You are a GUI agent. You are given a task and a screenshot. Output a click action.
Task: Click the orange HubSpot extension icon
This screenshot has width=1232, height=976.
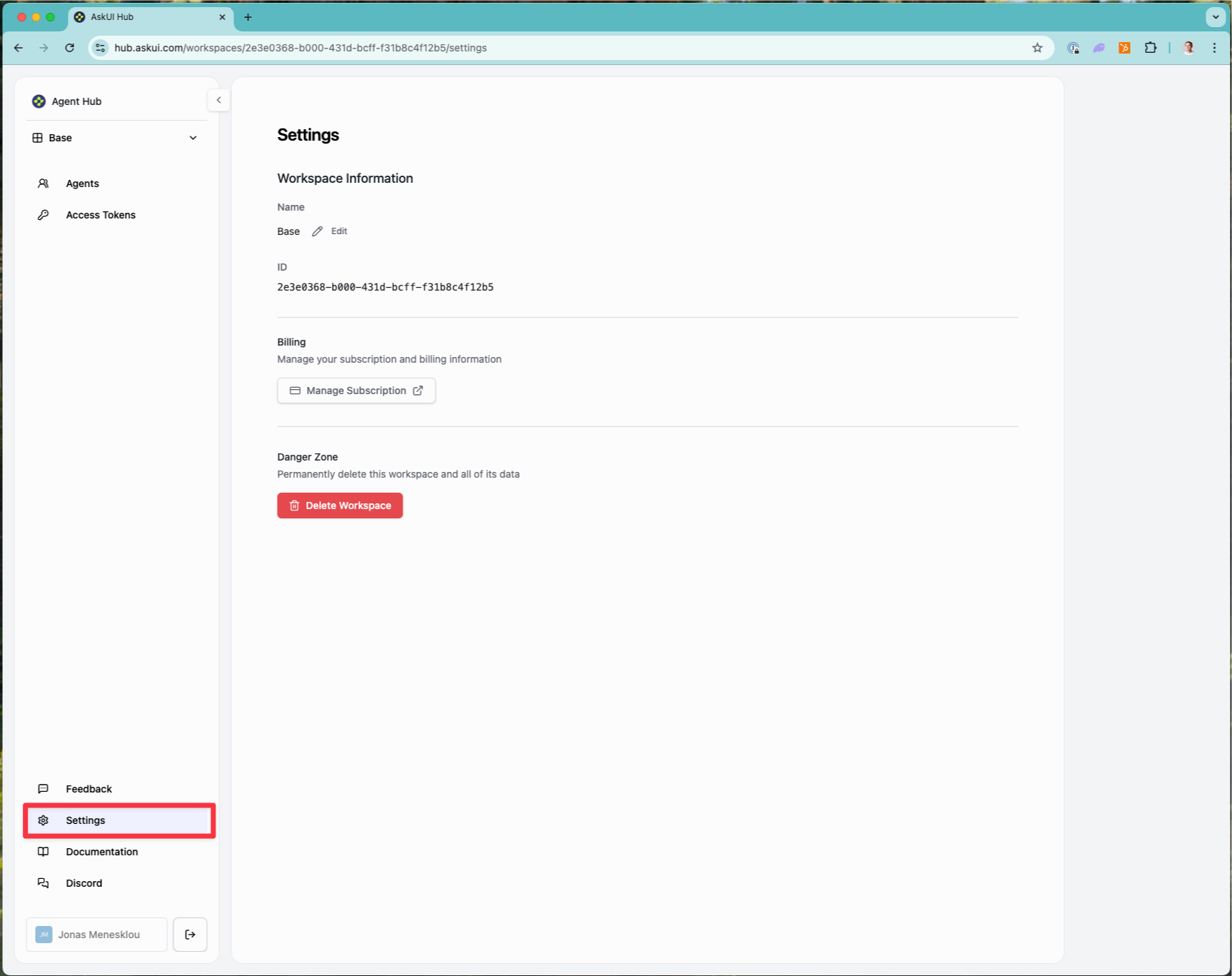(x=1124, y=48)
